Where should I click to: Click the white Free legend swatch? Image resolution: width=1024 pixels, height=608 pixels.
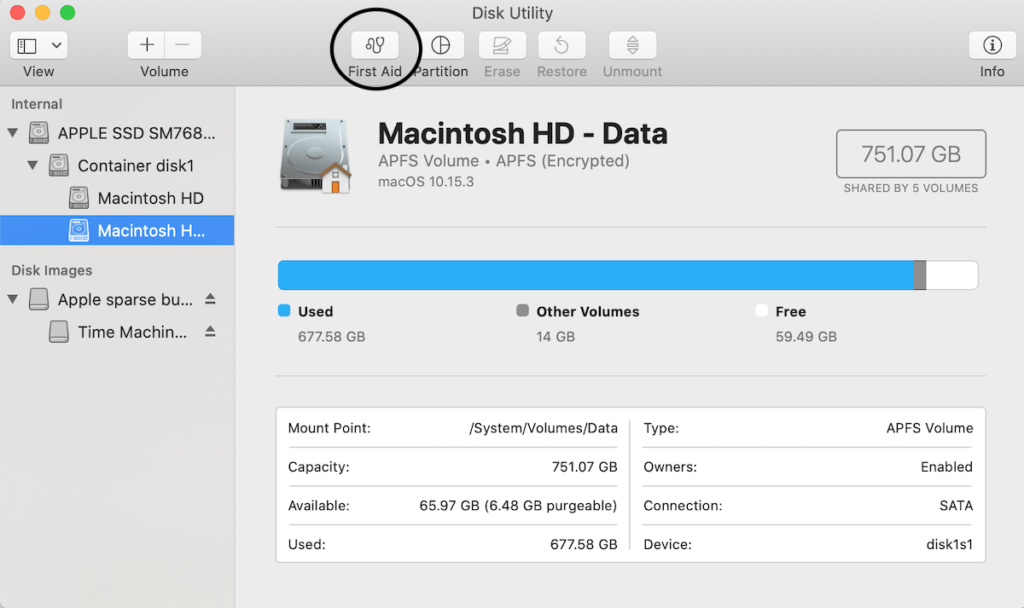tap(761, 310)
